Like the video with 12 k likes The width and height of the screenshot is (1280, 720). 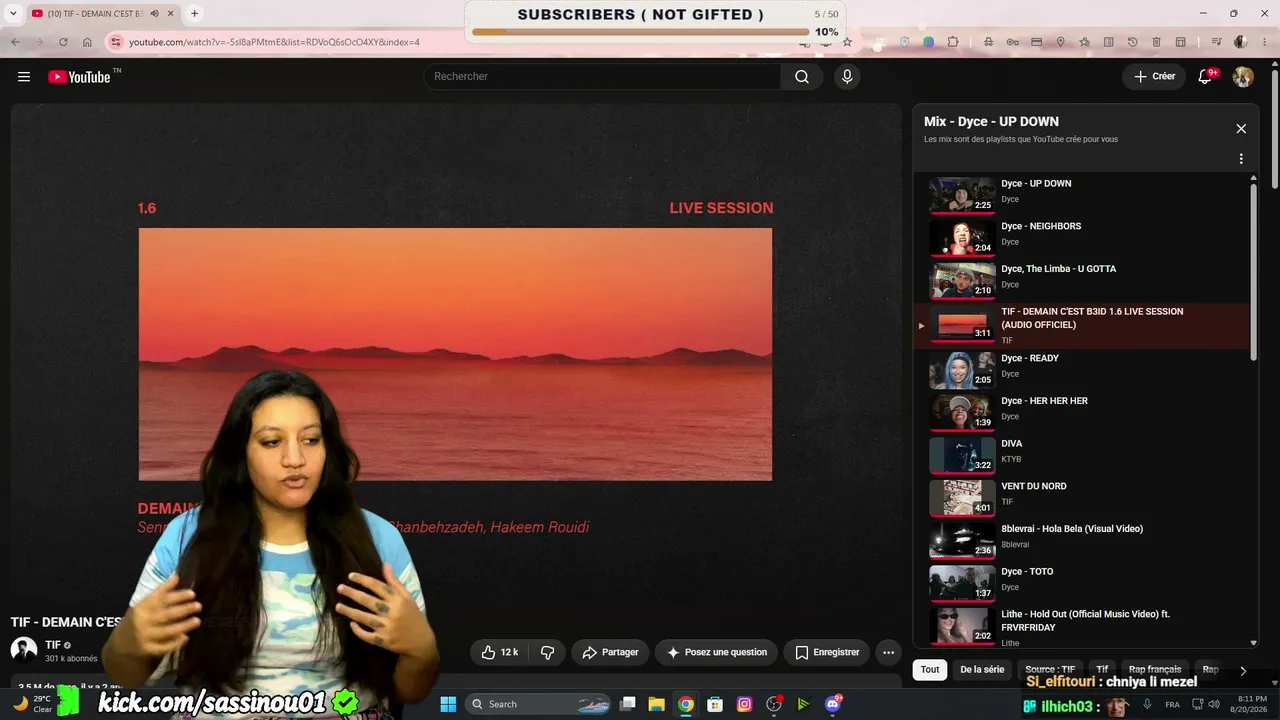coord(499,652)
